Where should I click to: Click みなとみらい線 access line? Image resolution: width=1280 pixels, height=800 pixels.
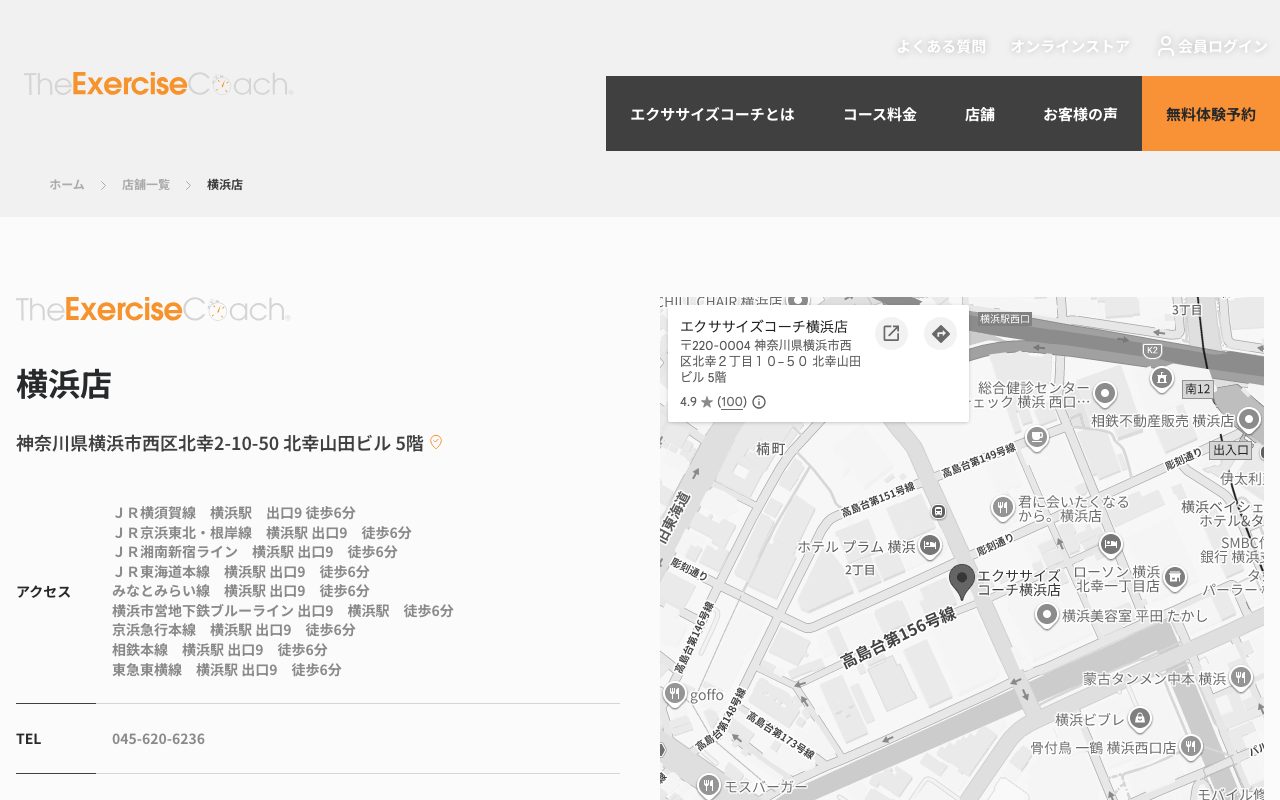241,591
